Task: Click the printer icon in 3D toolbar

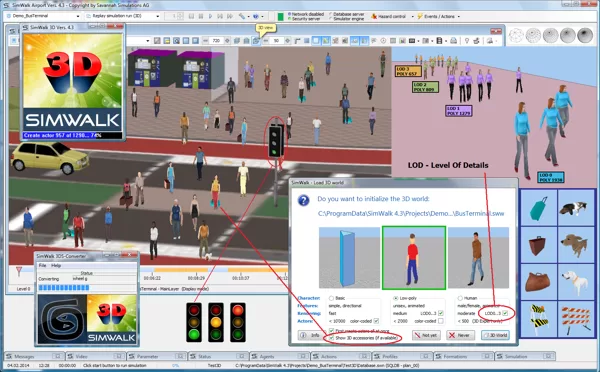Action: (453, 41)
